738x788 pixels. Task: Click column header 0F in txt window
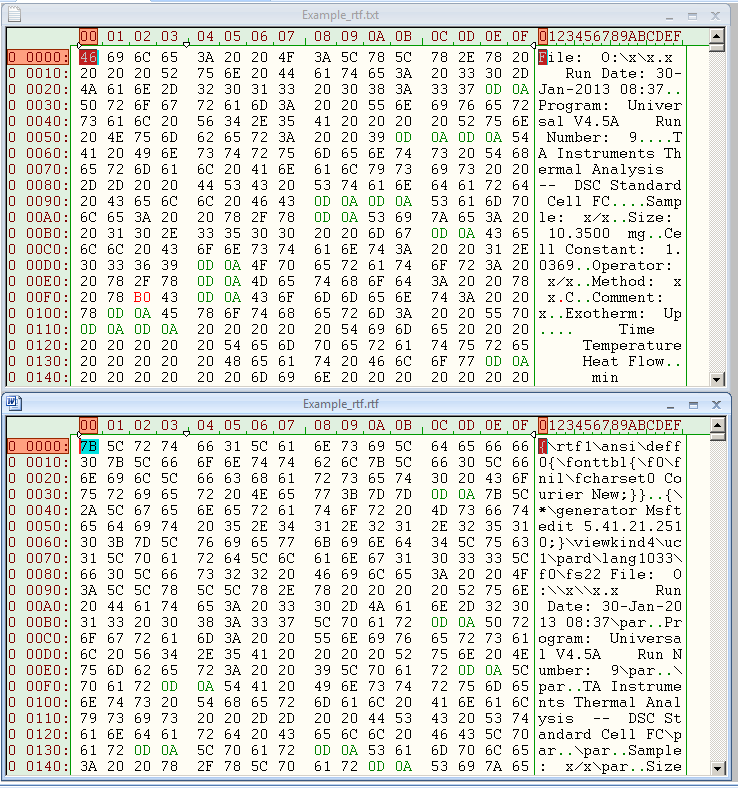click(520, 36)
